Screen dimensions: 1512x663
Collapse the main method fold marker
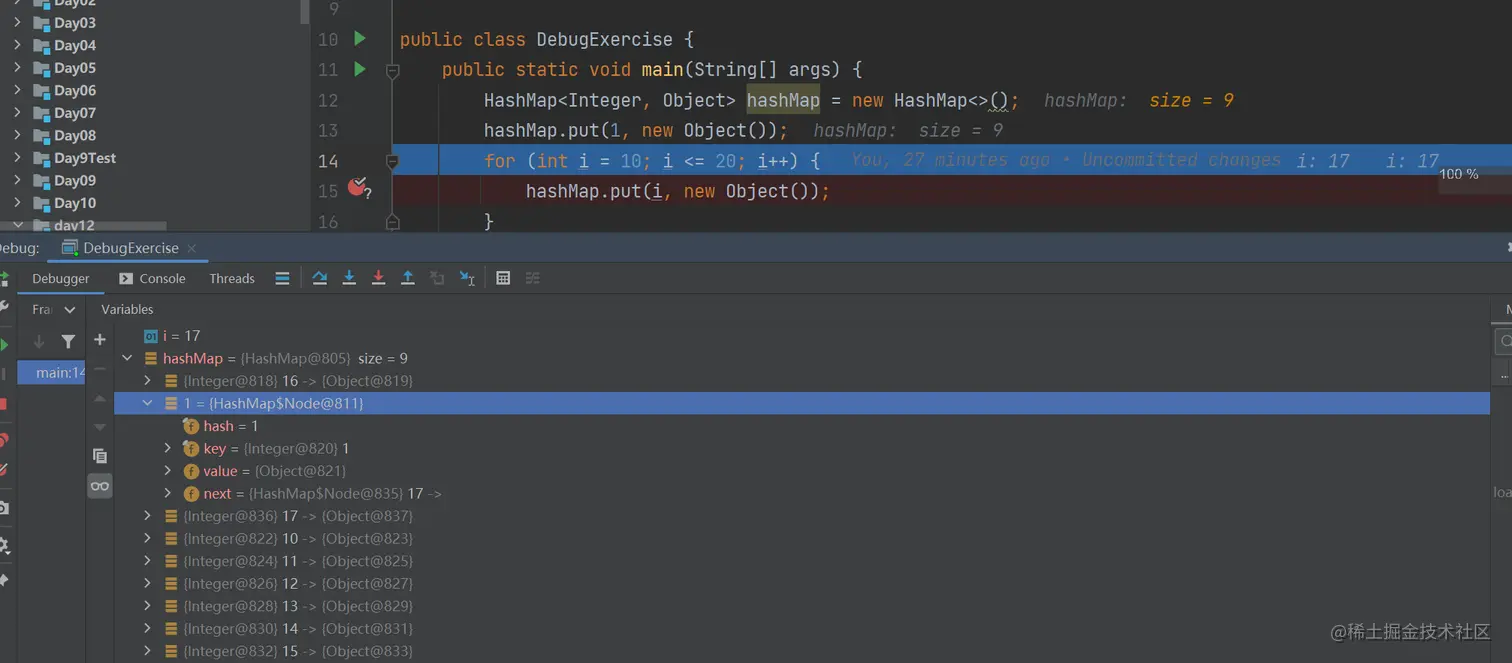tap(393, 71)
